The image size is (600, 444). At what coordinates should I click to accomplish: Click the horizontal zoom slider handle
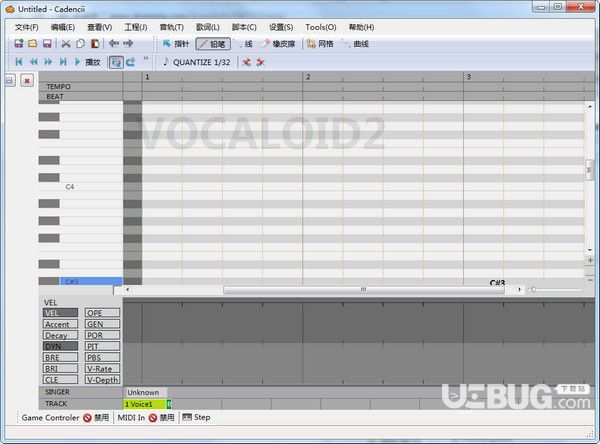[x=533, y=290]
